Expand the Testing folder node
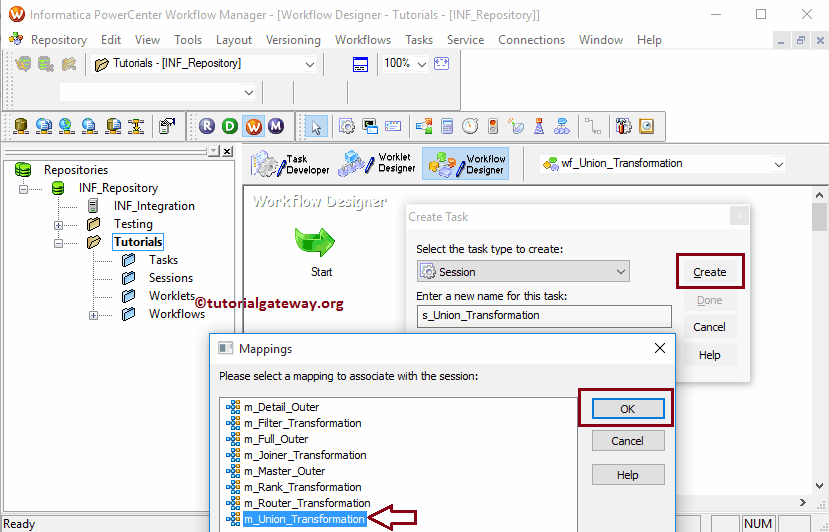The width and height of the screenshot is (829, 532). coord(58,225)
